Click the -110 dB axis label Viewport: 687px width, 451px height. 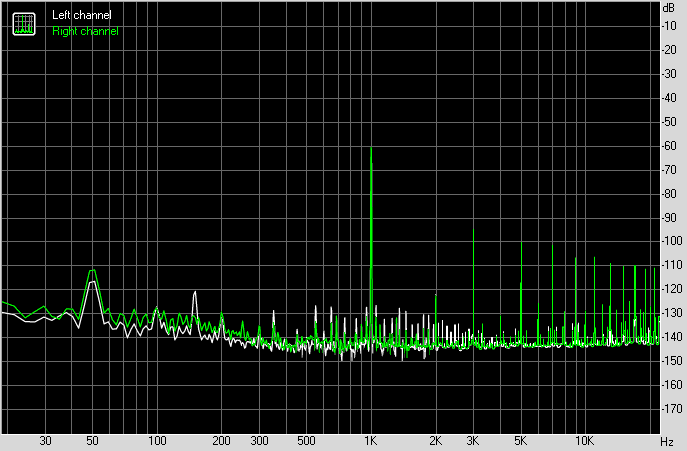tap(672, 265)
